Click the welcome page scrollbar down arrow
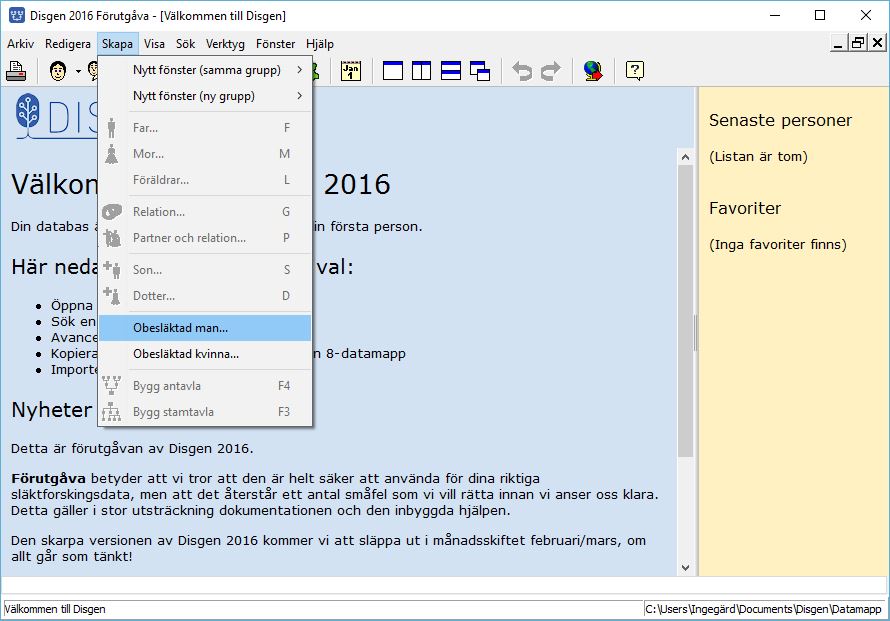Viewport: 890px width, 621px height. click(686, 568)
